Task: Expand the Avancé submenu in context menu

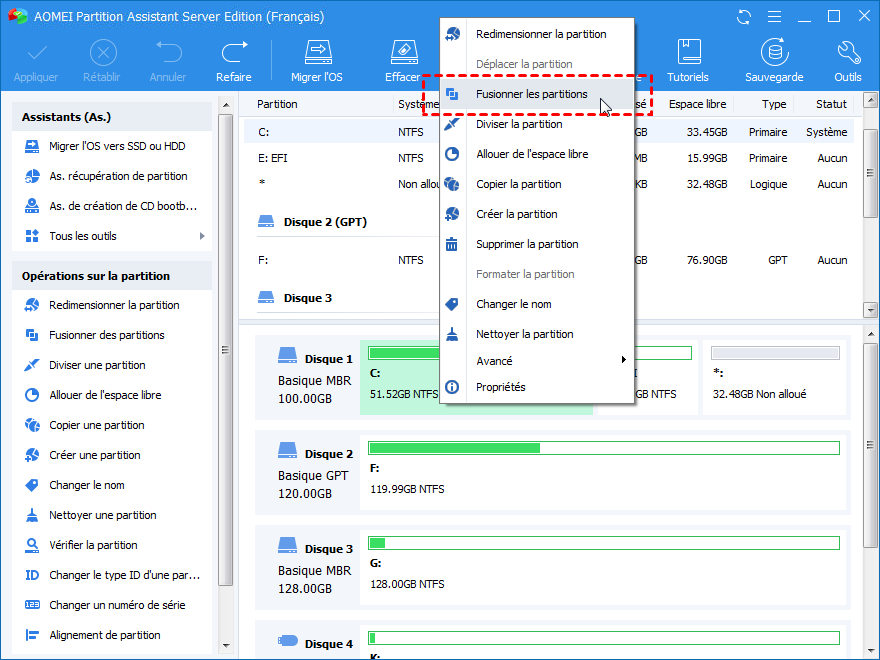Action: (537, 361)
